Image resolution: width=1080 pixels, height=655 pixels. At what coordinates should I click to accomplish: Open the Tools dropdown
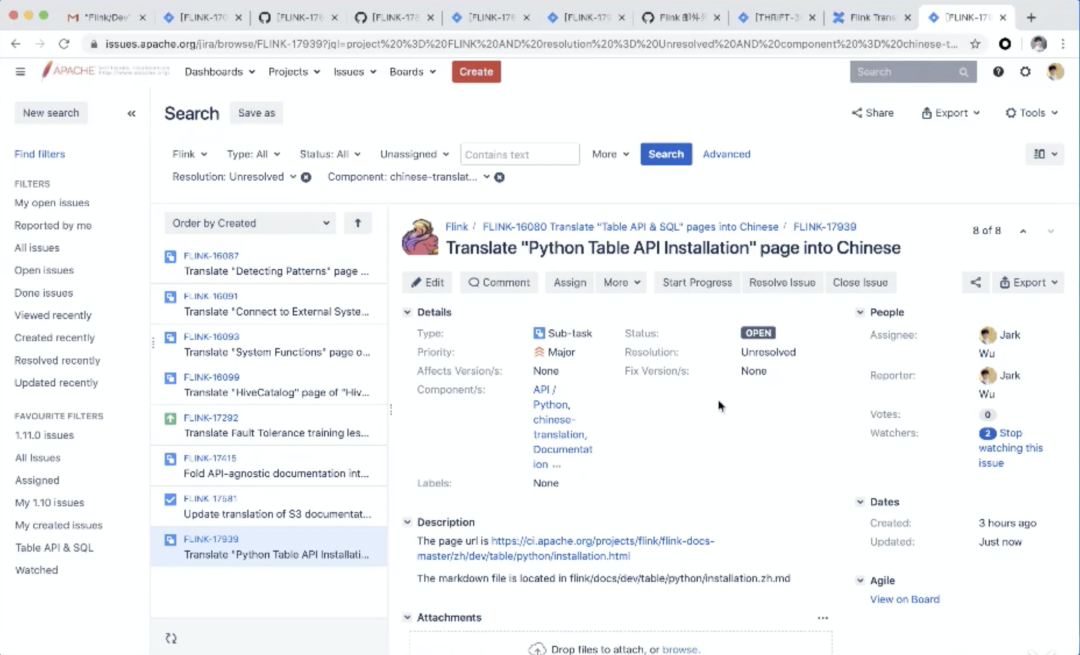pyautogui.click(x=1031, y=113)
